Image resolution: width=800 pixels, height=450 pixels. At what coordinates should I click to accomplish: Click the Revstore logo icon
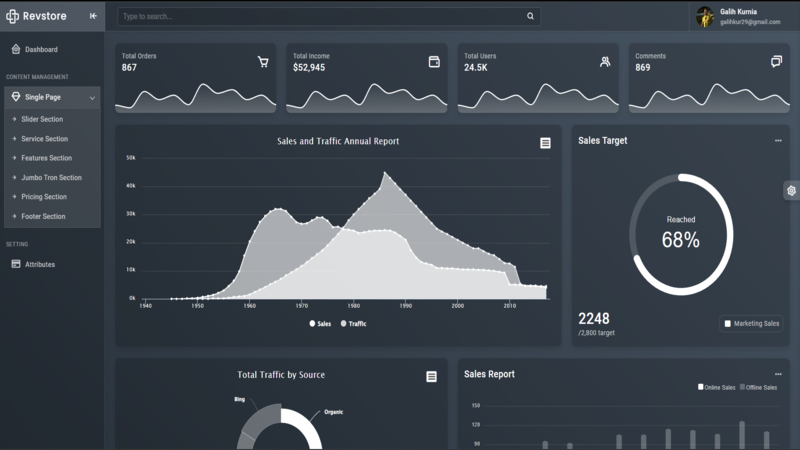[x=12, y=16]
